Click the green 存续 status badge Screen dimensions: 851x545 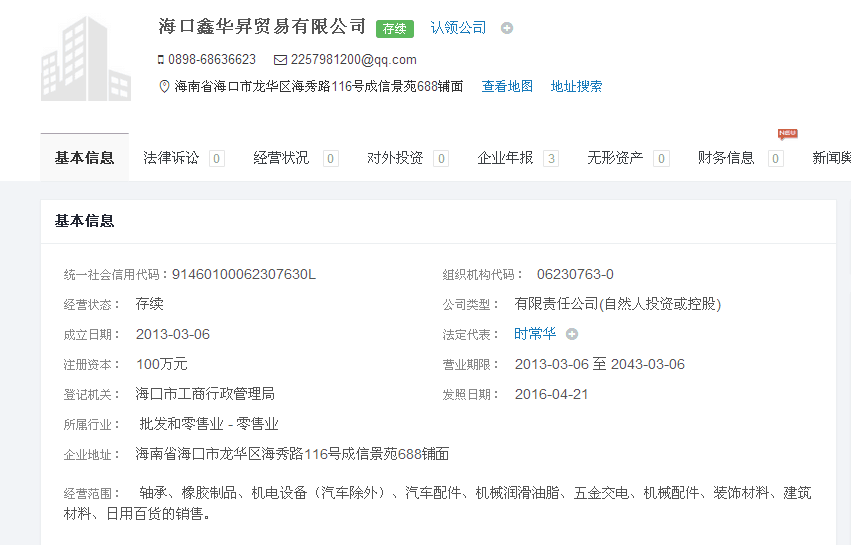pyautogui.click(x=394, y=29)
